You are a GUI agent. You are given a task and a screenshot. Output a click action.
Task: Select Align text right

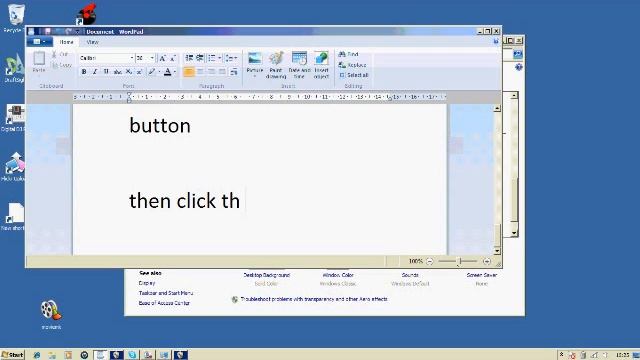[x=211, y=72]
